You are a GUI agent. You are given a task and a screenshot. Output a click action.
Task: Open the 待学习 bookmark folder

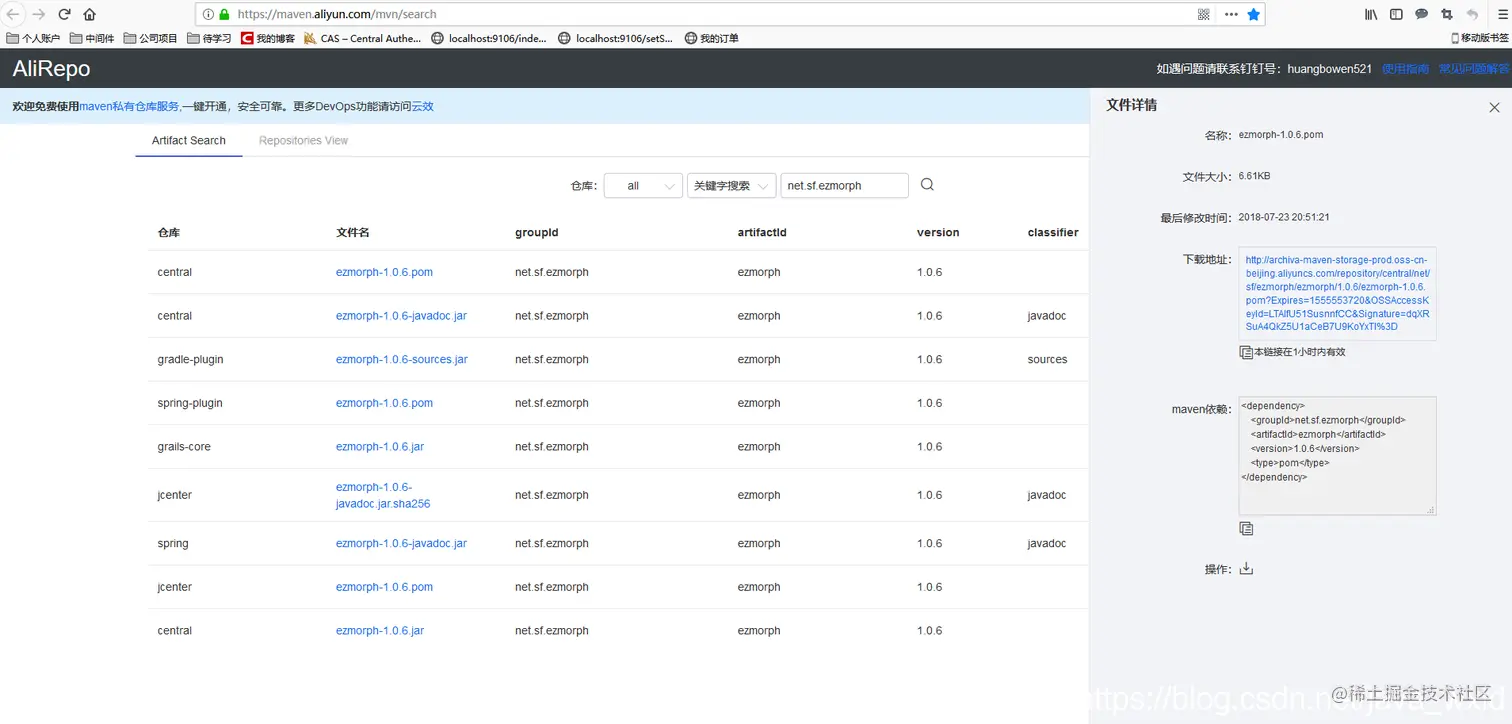click(x=208, y=39)
